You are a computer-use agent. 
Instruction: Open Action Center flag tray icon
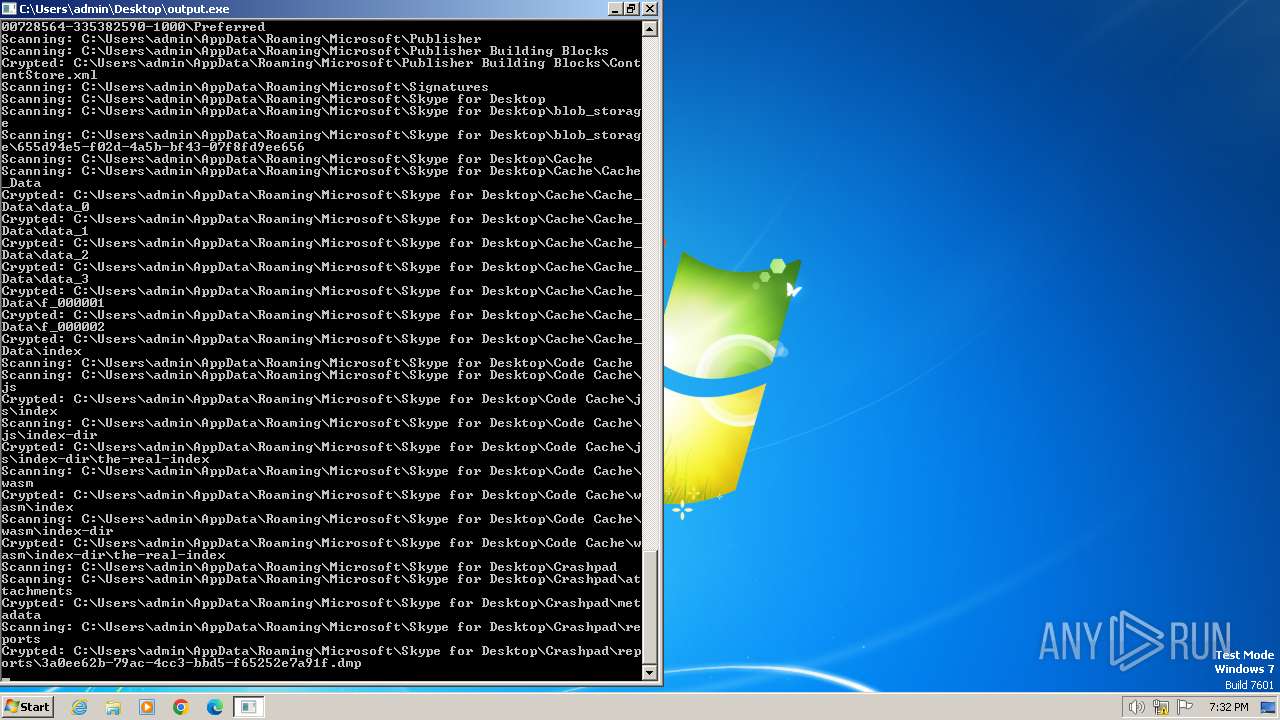[x=1186, y=707]
